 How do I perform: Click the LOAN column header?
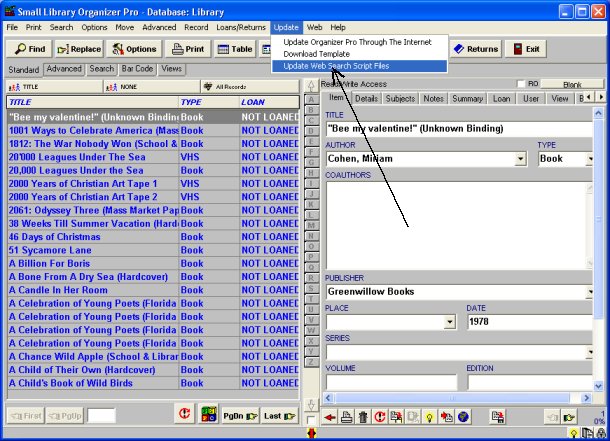click(269, 102)
